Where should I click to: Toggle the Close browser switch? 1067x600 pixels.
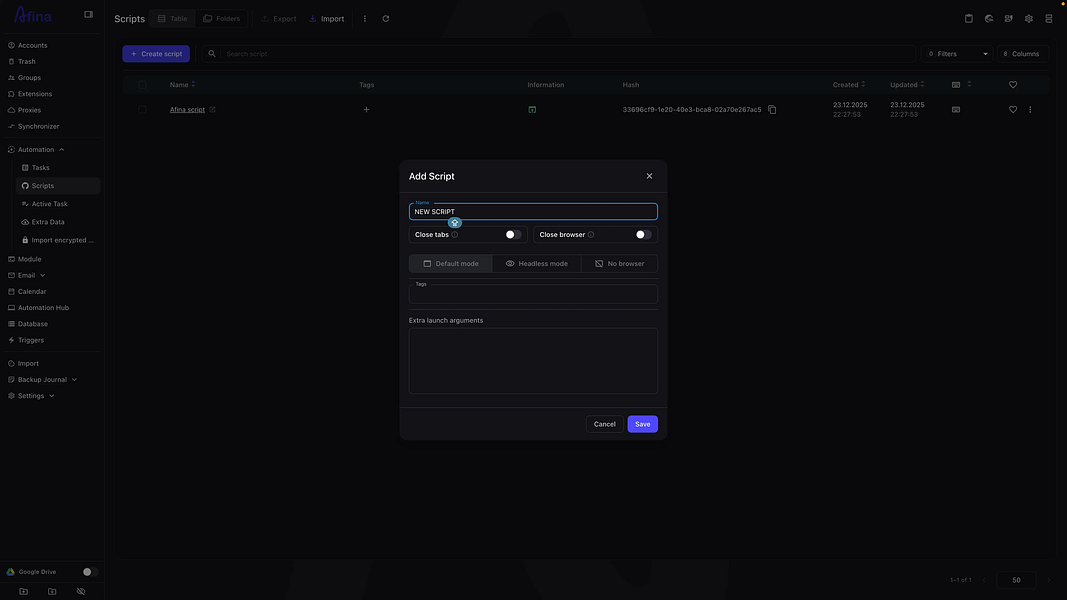pos(643,235)
